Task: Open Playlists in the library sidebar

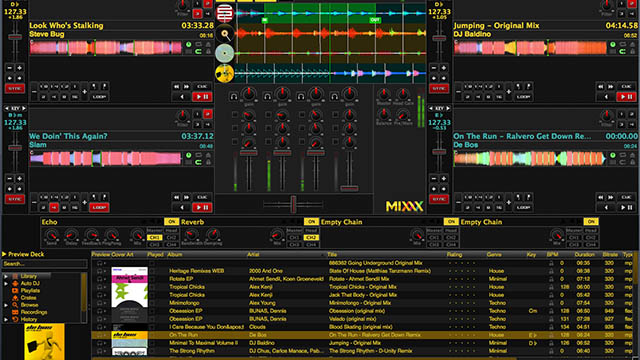Action: [30, 291]
